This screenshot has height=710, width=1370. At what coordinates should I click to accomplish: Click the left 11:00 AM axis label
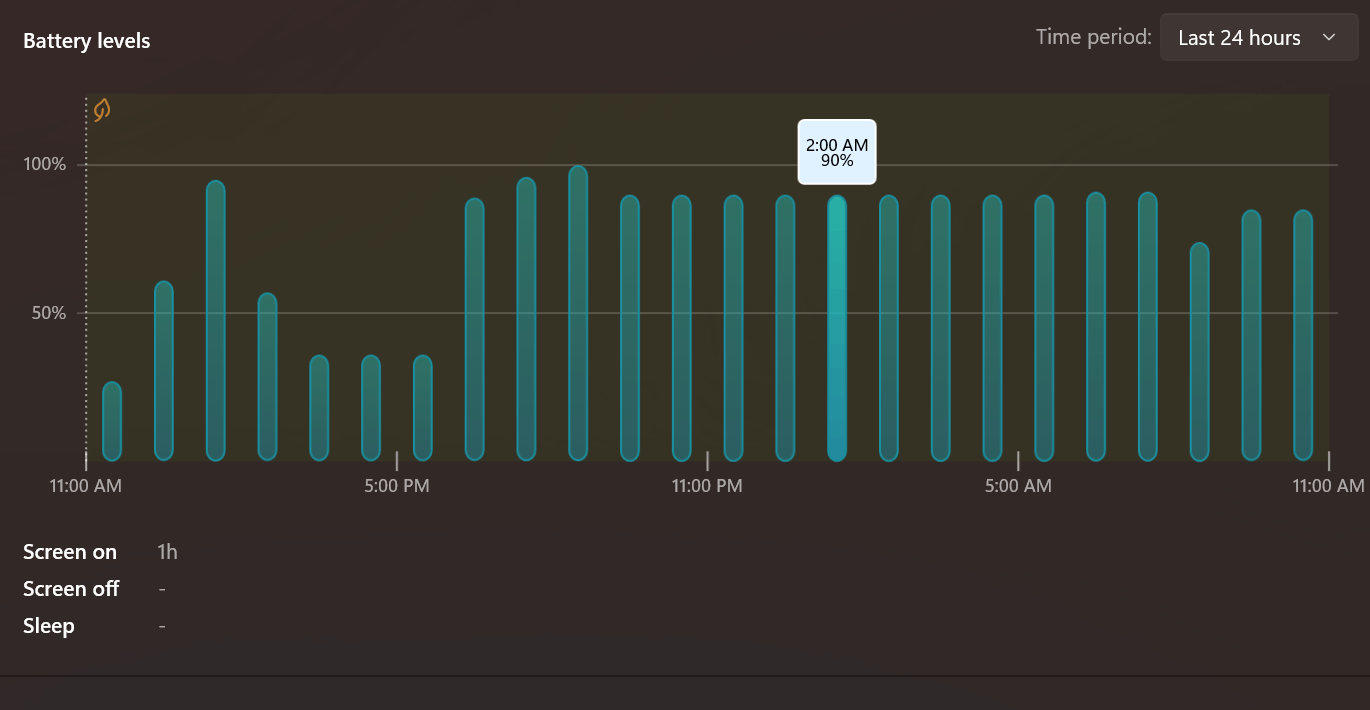[86, 486]
